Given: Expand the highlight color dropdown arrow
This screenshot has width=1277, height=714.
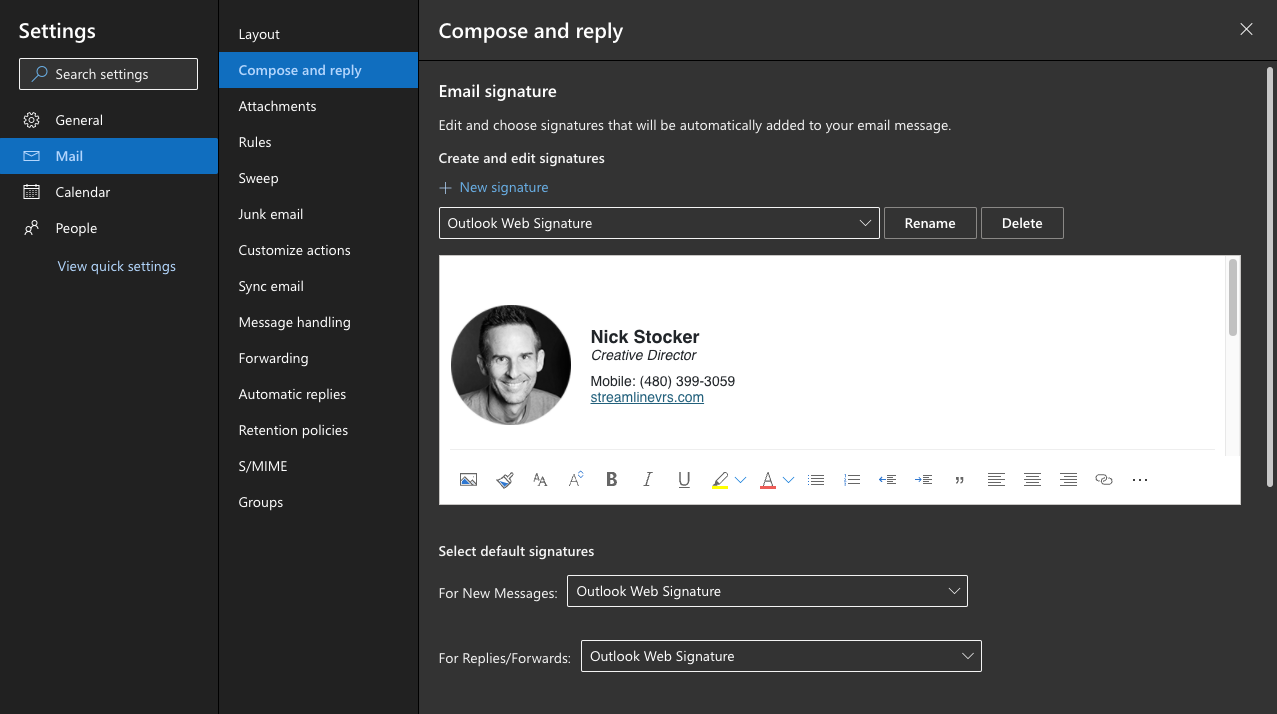Looking at the screenshot, I should click(741, 480).
